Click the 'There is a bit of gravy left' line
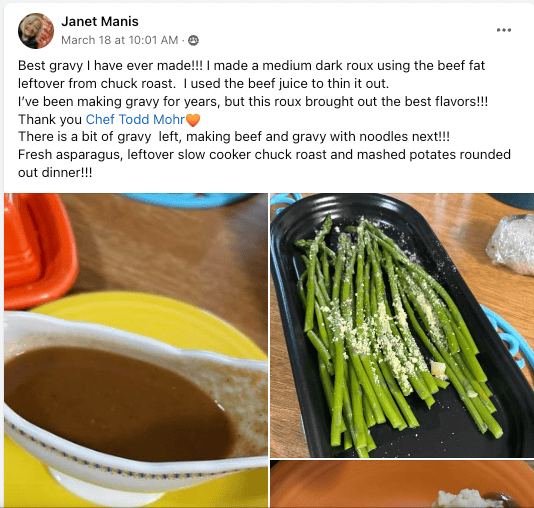The image size is (534, 508). tap(234, 137)
